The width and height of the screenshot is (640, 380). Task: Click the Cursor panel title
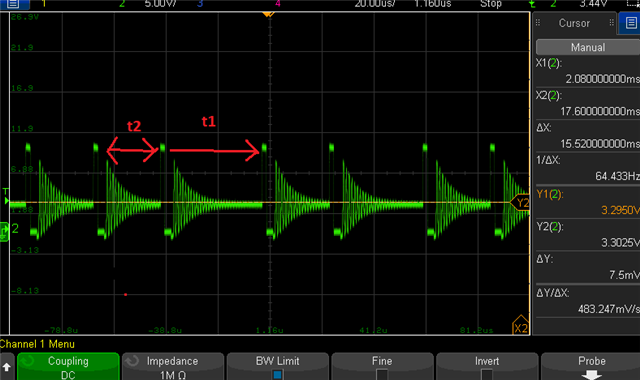pyautogui.click(x=574, y=23)
